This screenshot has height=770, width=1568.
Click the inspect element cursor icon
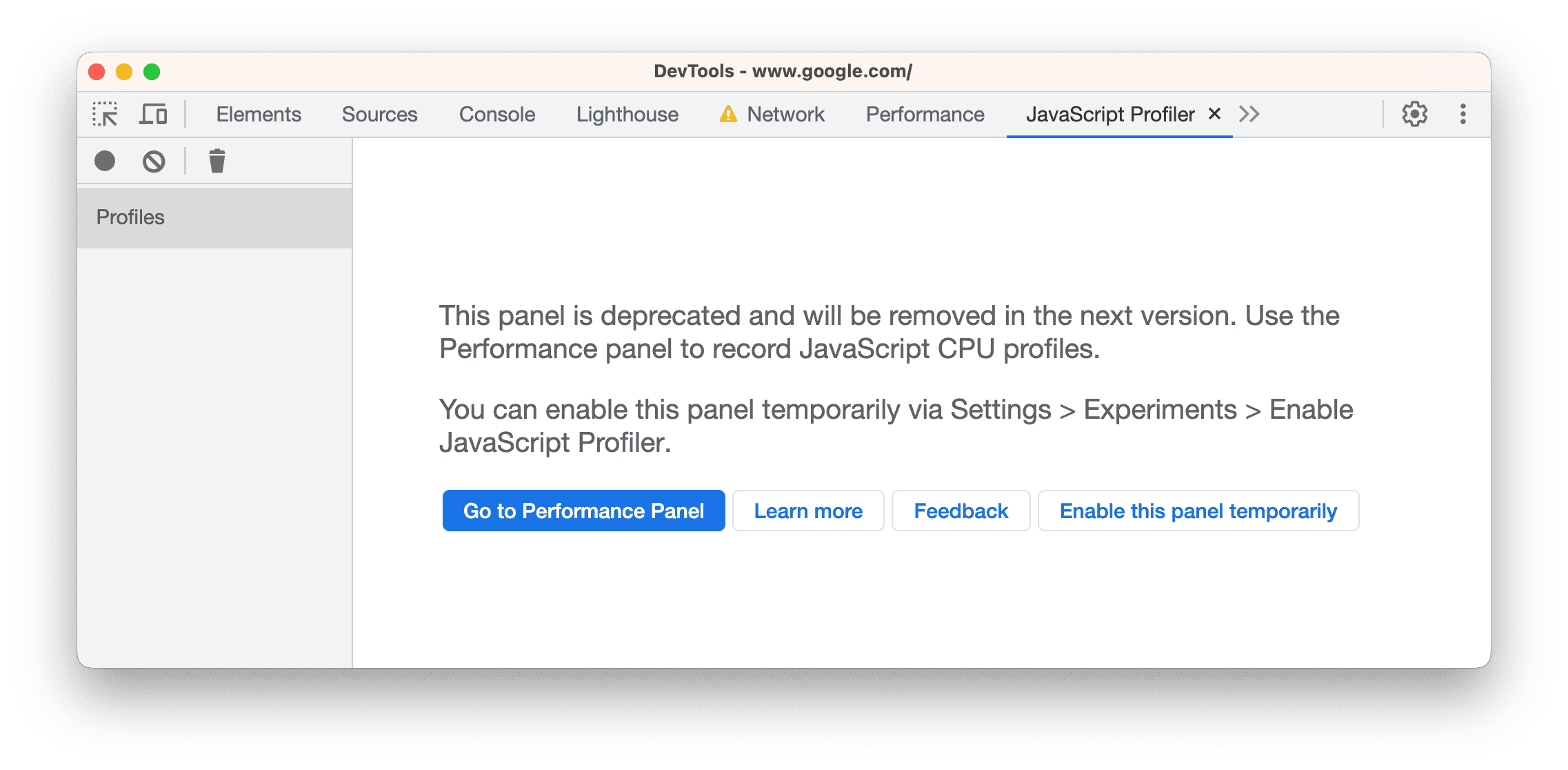coord(104,113)
